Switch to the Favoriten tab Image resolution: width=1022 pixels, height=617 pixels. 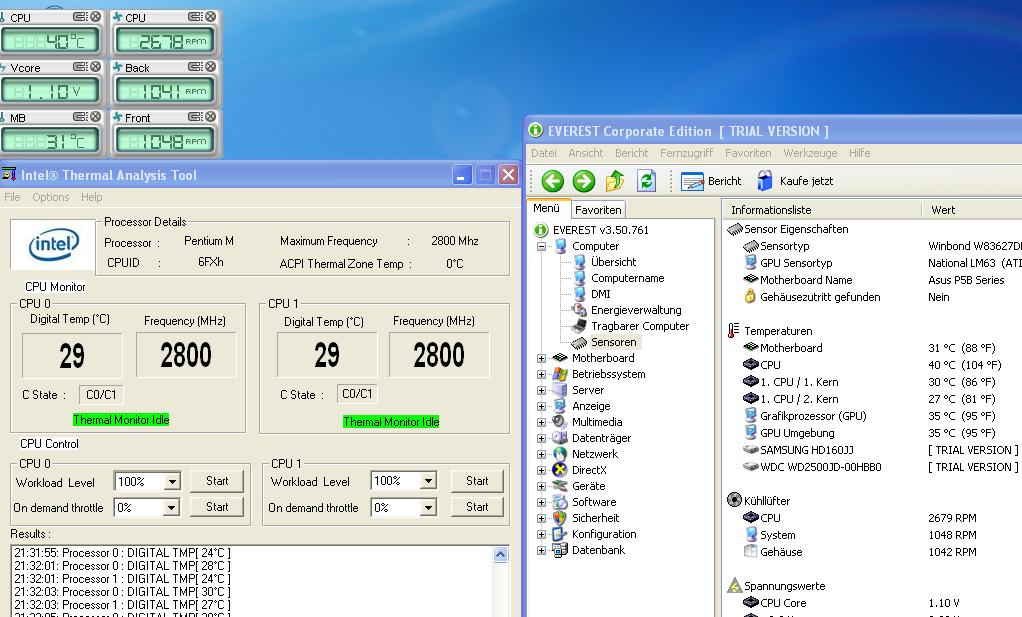(598, 210)
